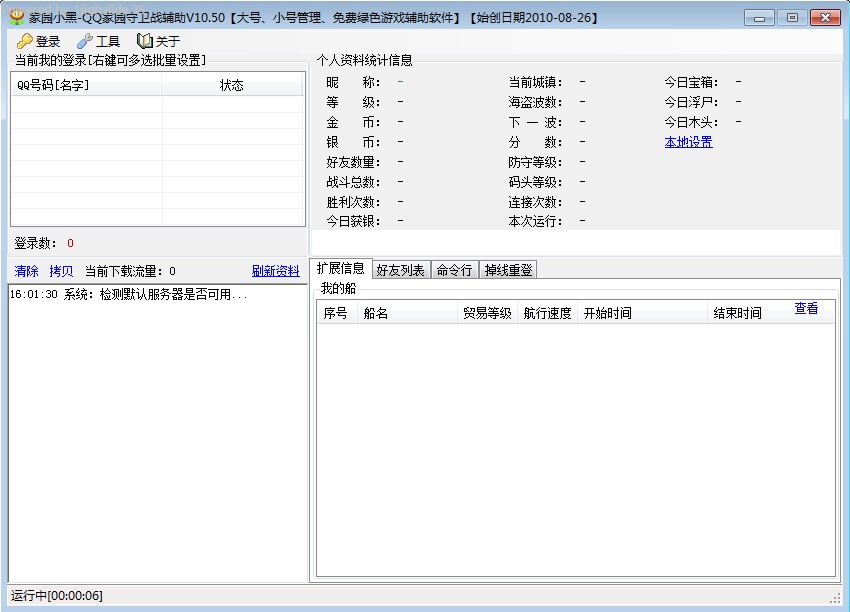Switch to the 命令行 tab
Viewport: 850px width, 612px height.
click(x=454, y=270)
